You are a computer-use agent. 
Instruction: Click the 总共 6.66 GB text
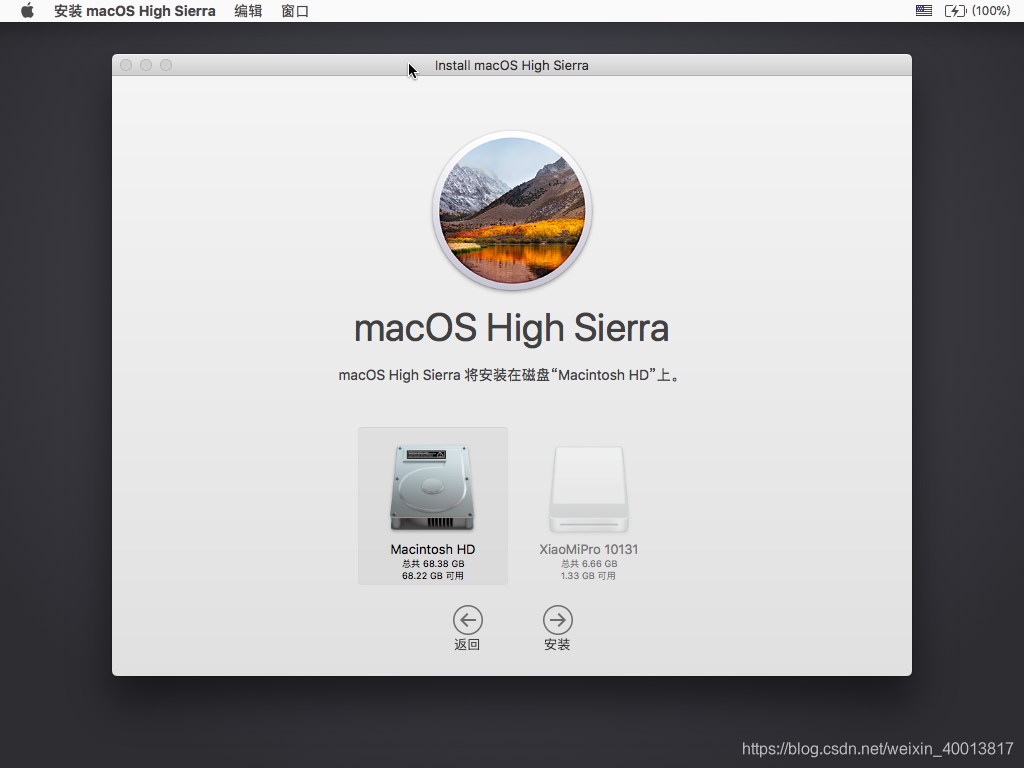[x=588, y=564]
